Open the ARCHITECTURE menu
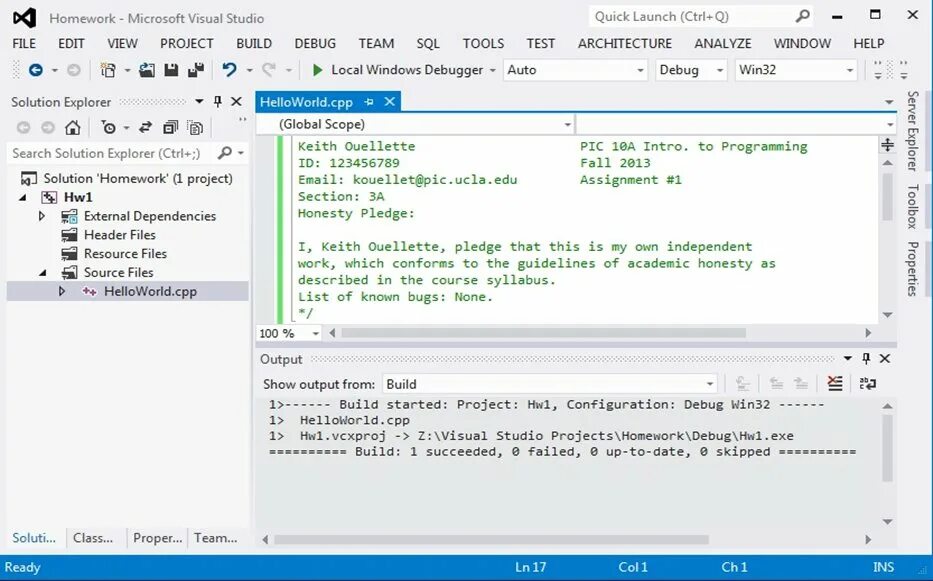This screenshot has height=581, width=933. click(x=624, y=43)
